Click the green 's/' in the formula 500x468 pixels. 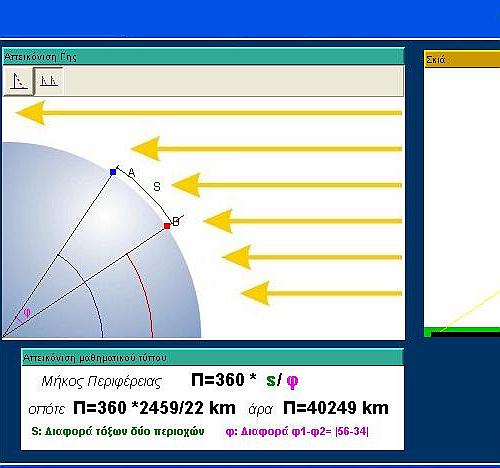pos(274,380)
